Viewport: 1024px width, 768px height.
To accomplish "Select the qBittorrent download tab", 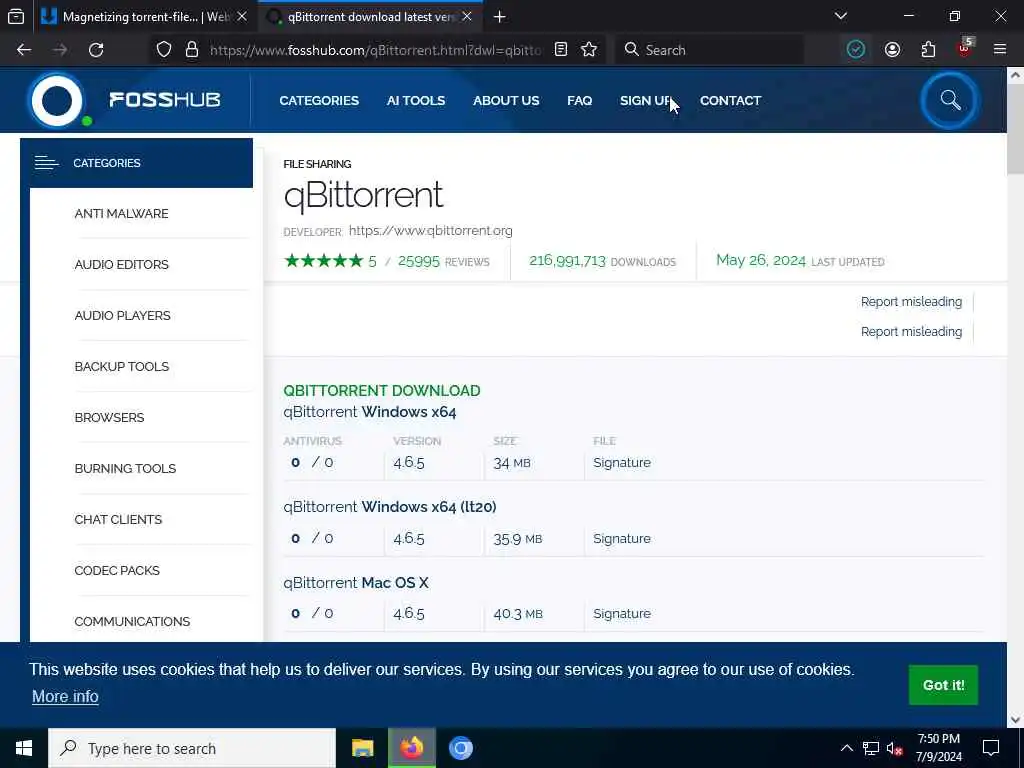I will click(370, 17).
